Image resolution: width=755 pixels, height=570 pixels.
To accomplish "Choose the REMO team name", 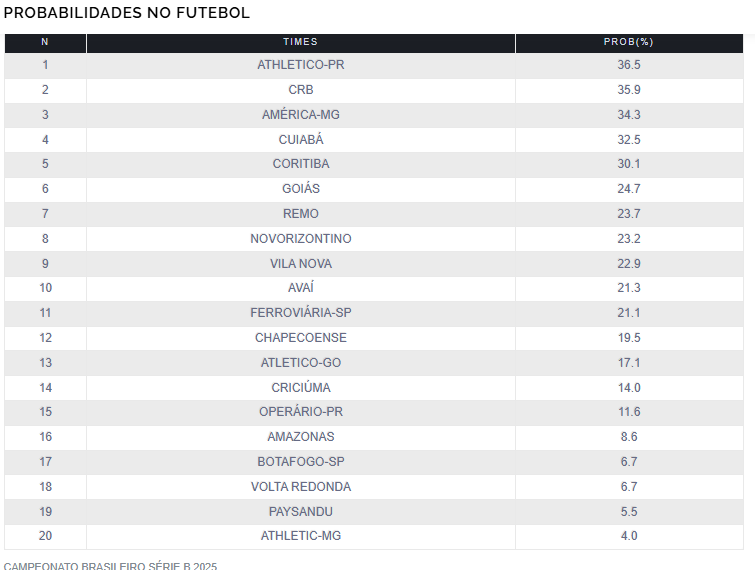I will (x=300, y=214).
